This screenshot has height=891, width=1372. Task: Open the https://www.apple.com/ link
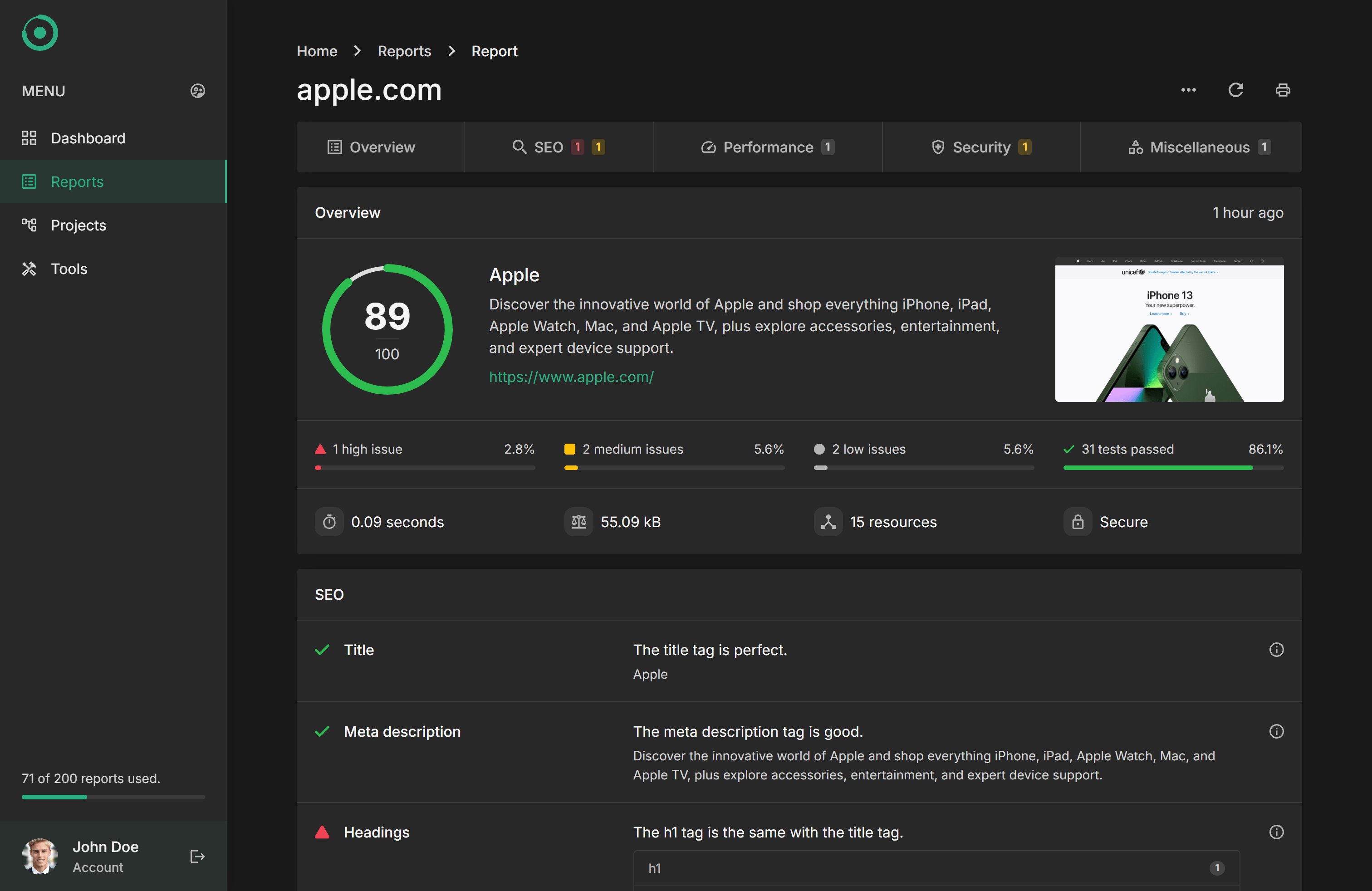pyautogui.click(x=571, y=377)
